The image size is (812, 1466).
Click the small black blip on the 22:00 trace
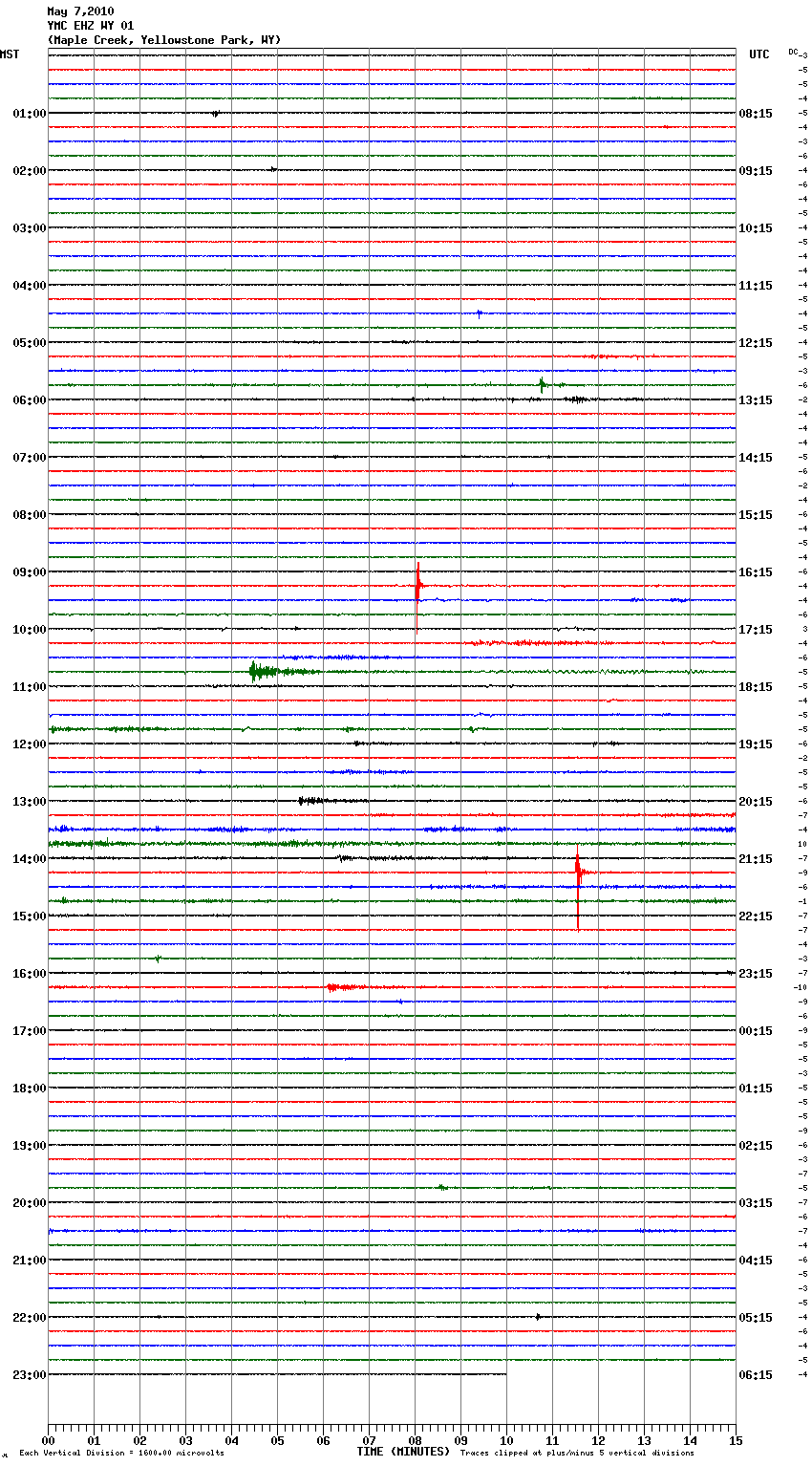[538, 1317]
